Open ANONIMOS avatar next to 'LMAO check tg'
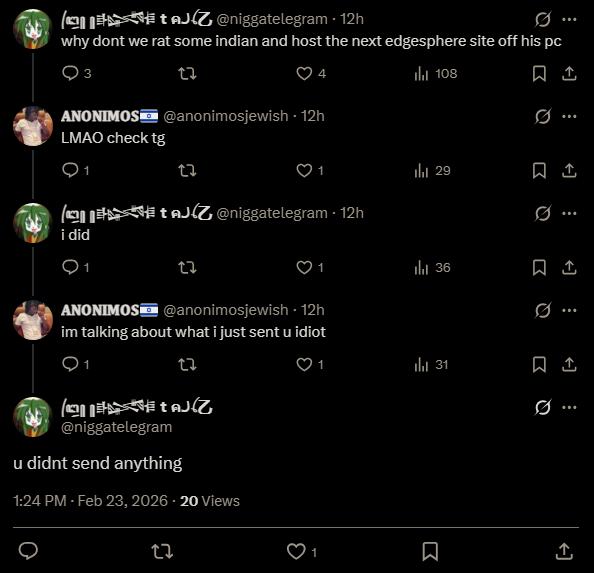594x573 pixels. [x=33, y=126]
